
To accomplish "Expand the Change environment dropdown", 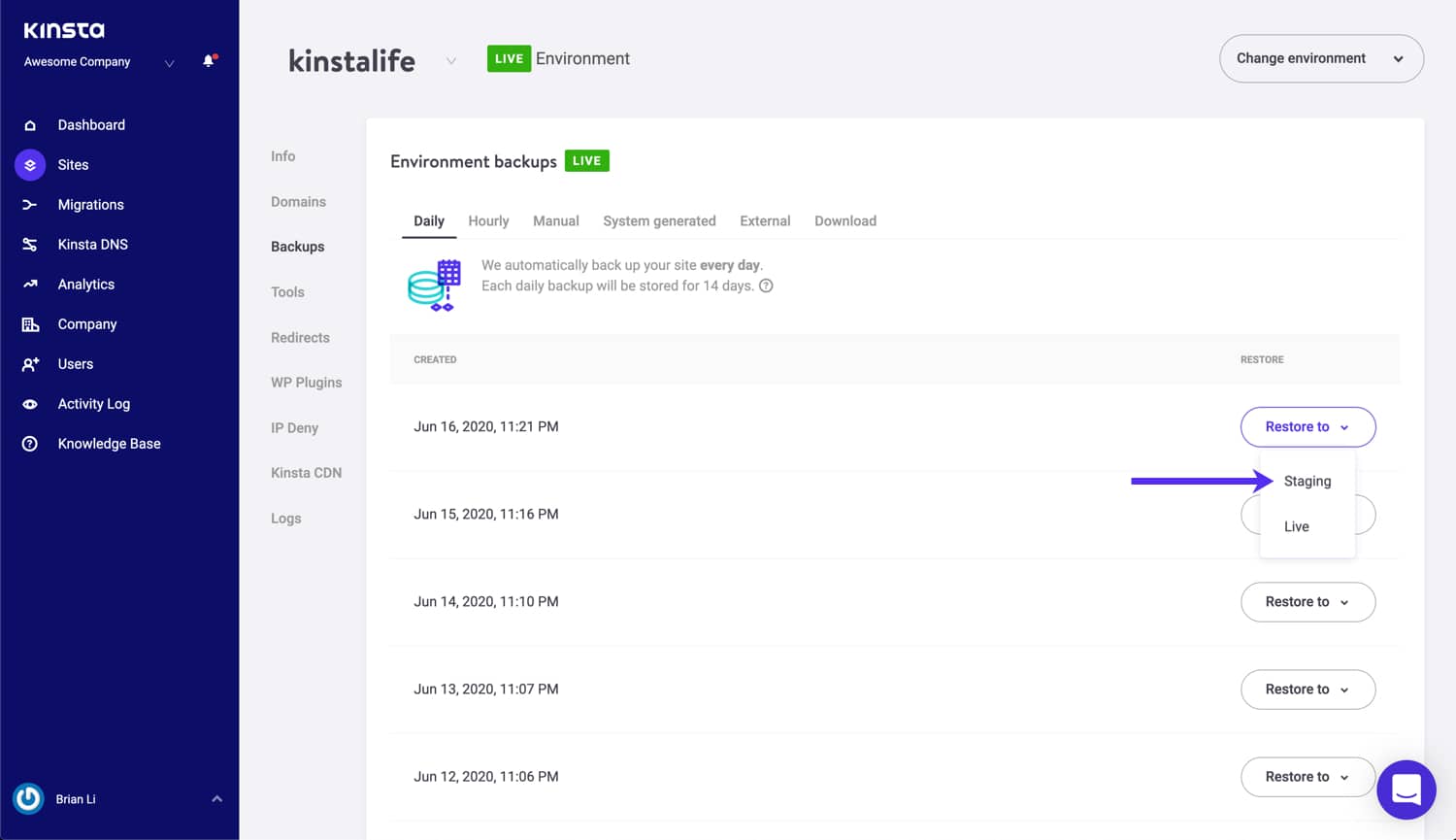I will (1320, 58).
